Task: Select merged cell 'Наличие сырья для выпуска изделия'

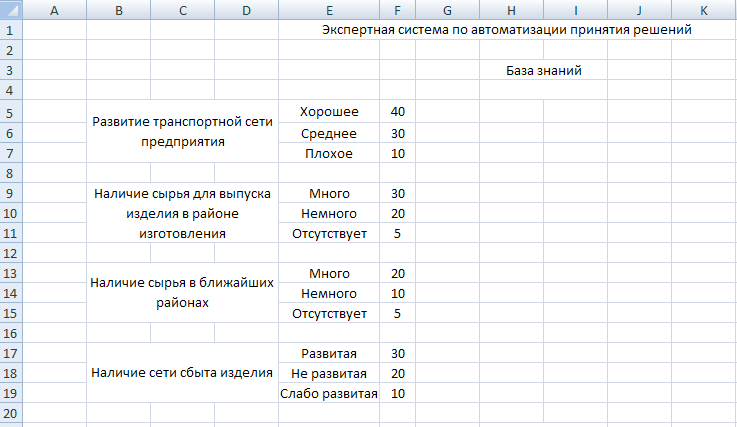Action: [x=182, y=213]
